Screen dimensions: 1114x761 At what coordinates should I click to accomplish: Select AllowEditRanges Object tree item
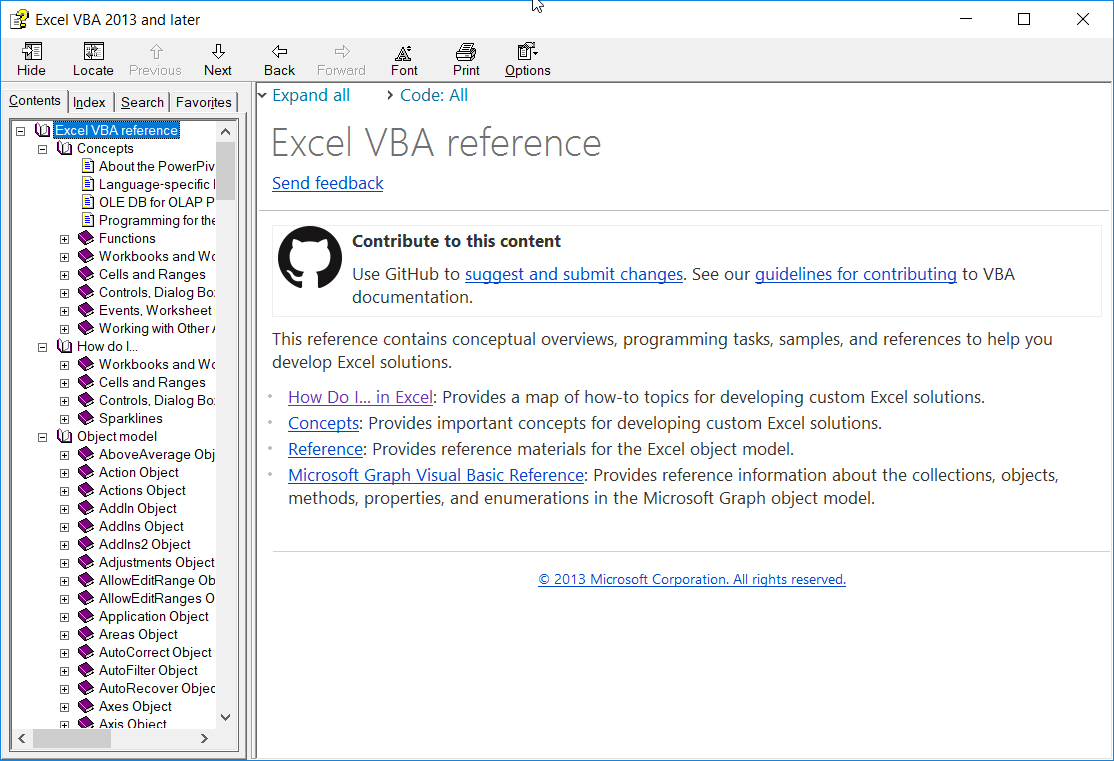coord(156,598)
